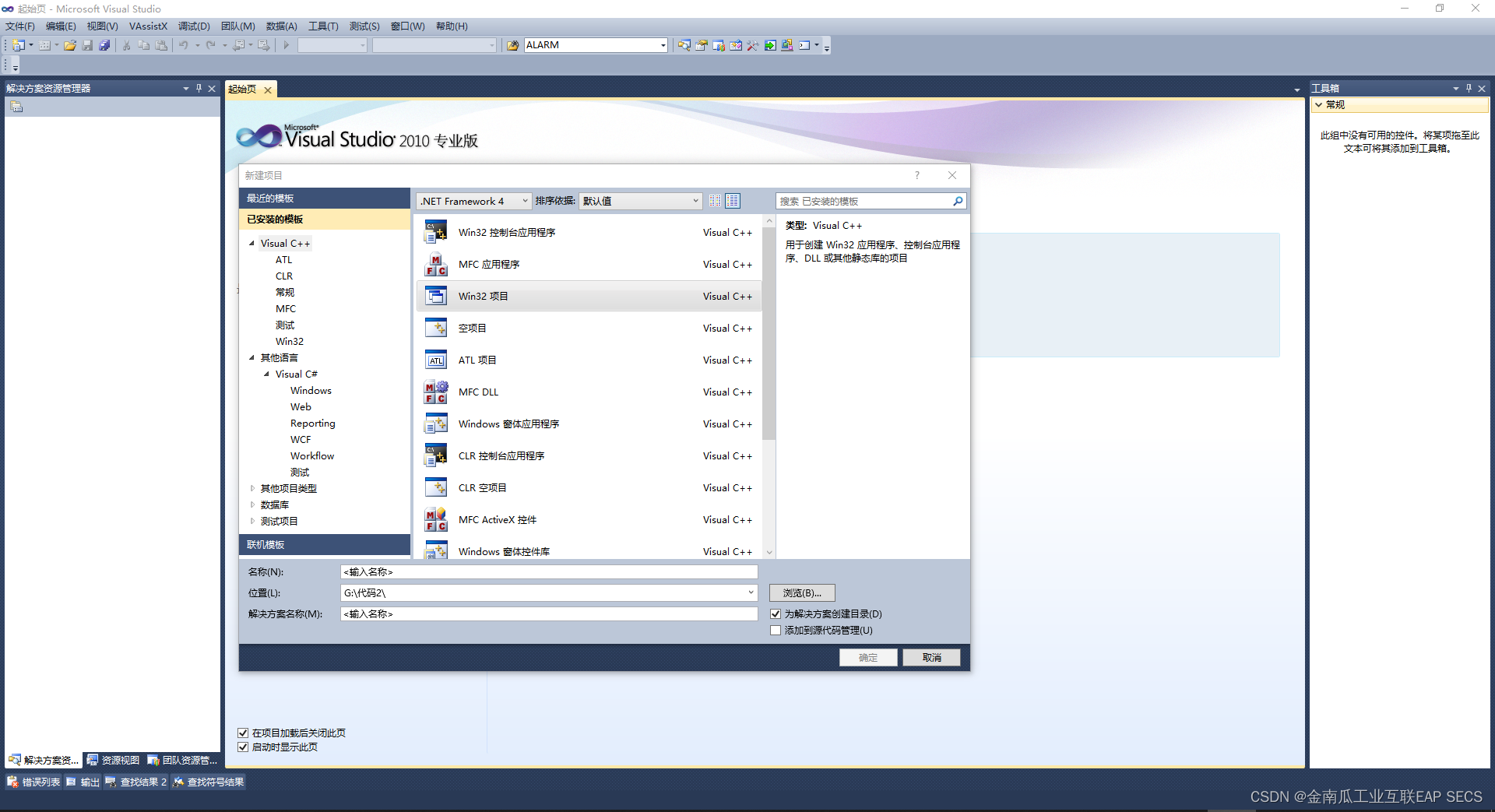Click the Start Debugging play icon

[x=287, y=45]
